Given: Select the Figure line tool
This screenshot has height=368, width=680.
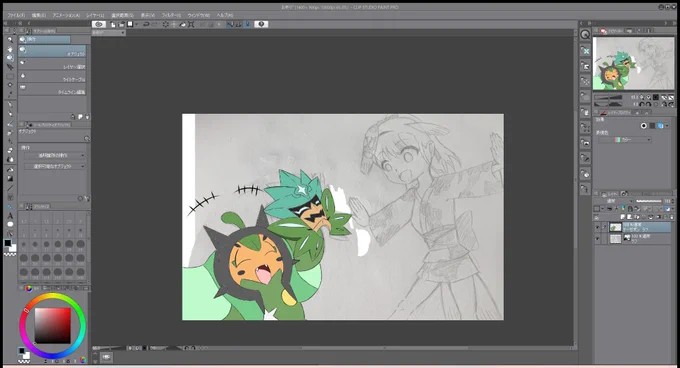Looking at the screenshot, I should point(10,188).
